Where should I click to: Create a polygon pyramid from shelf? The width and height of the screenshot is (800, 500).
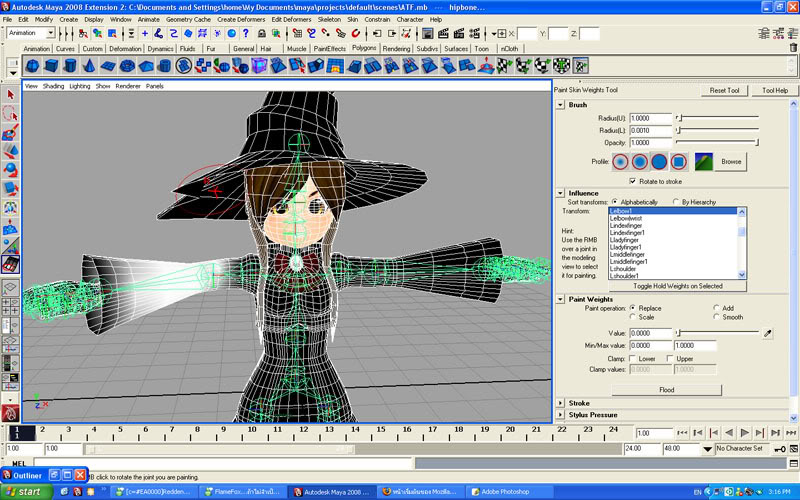point(145,66)
